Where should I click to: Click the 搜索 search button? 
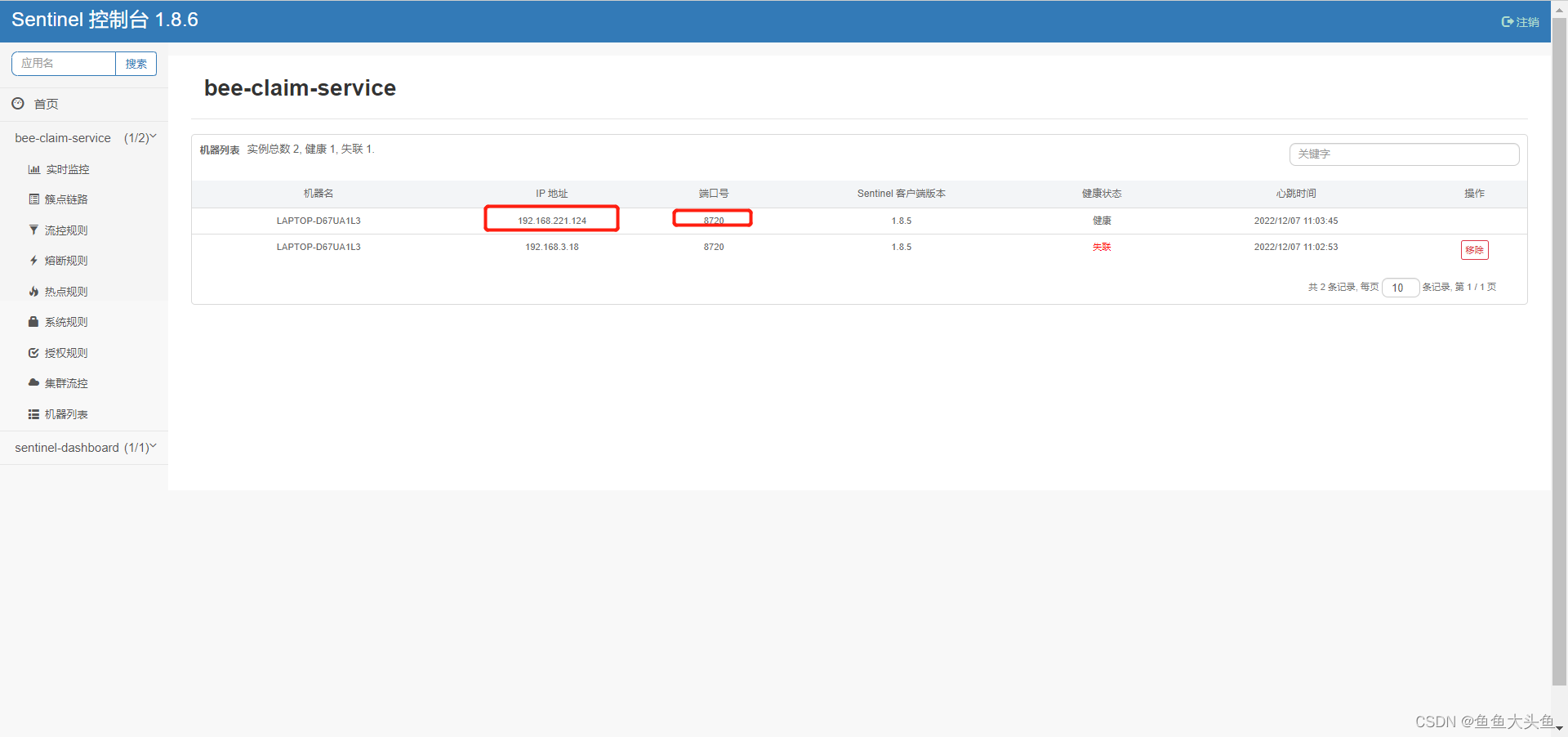[136, 63]
